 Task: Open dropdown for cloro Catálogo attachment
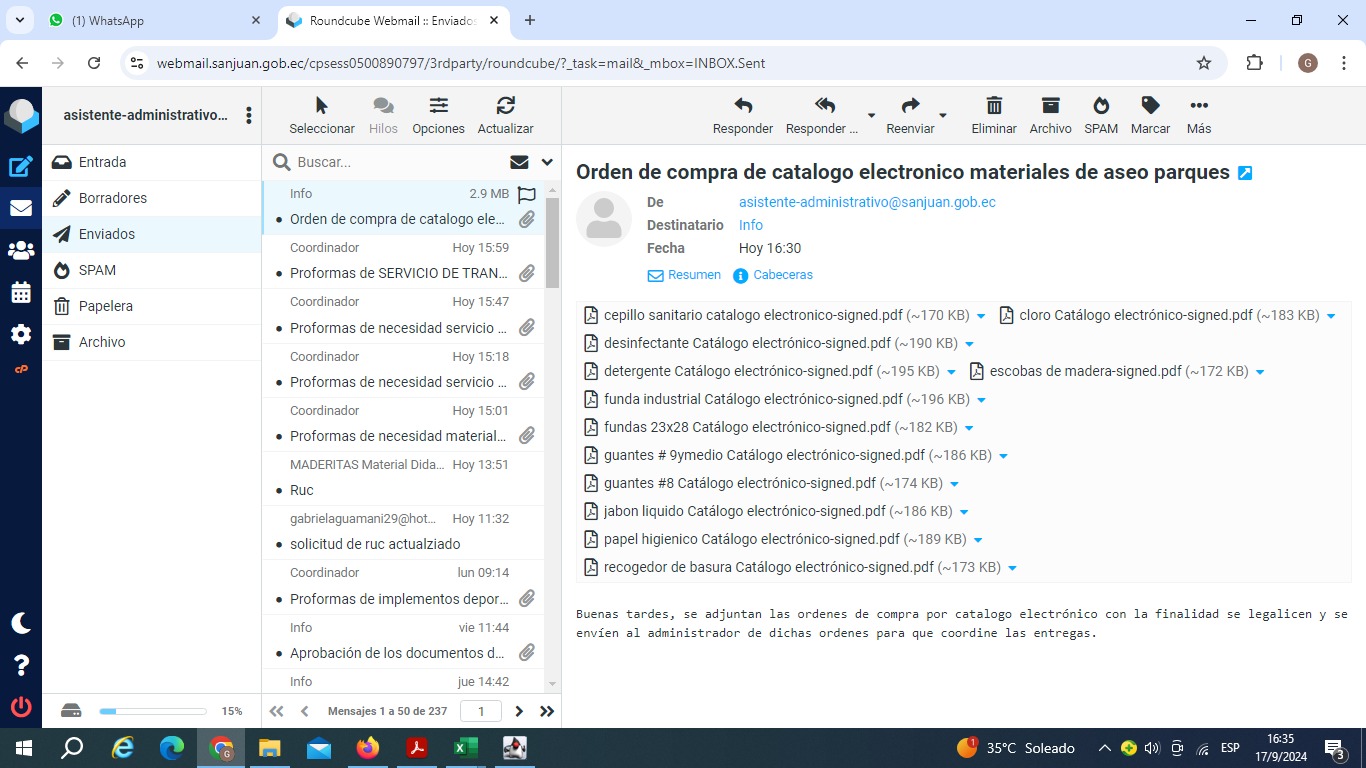(x=1331, y=316)
